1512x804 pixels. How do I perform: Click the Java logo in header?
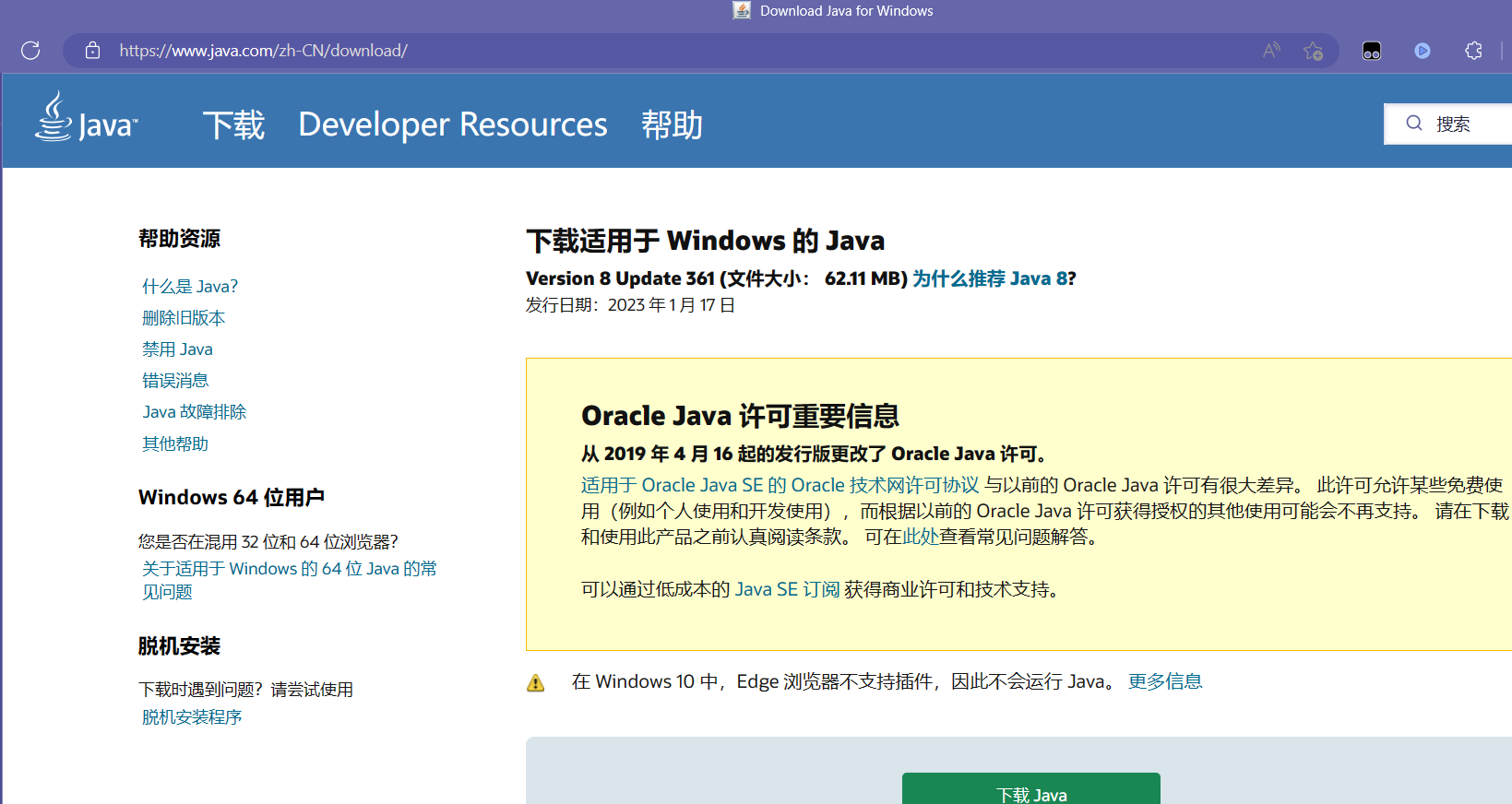[x=87, y=117]
